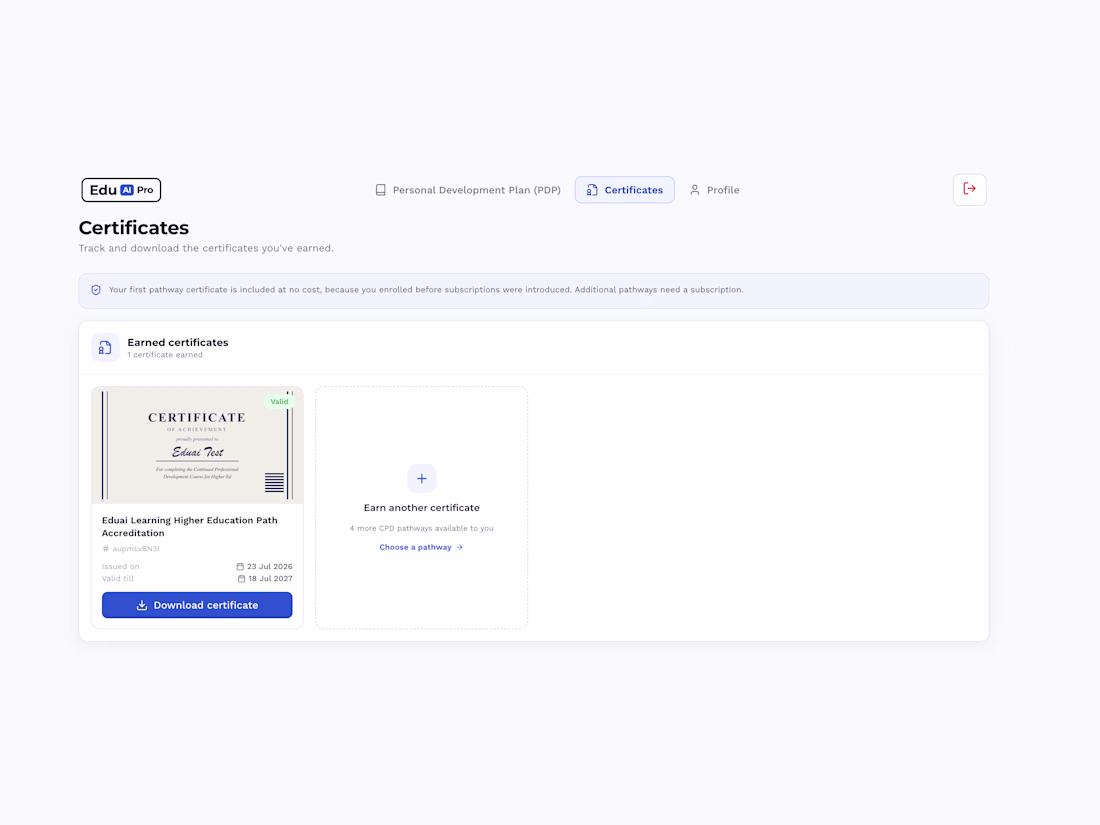Click the hash icon beside the certificate ID
The height and width of the screenshot is (825, 1100).
(x=106, y=549)
